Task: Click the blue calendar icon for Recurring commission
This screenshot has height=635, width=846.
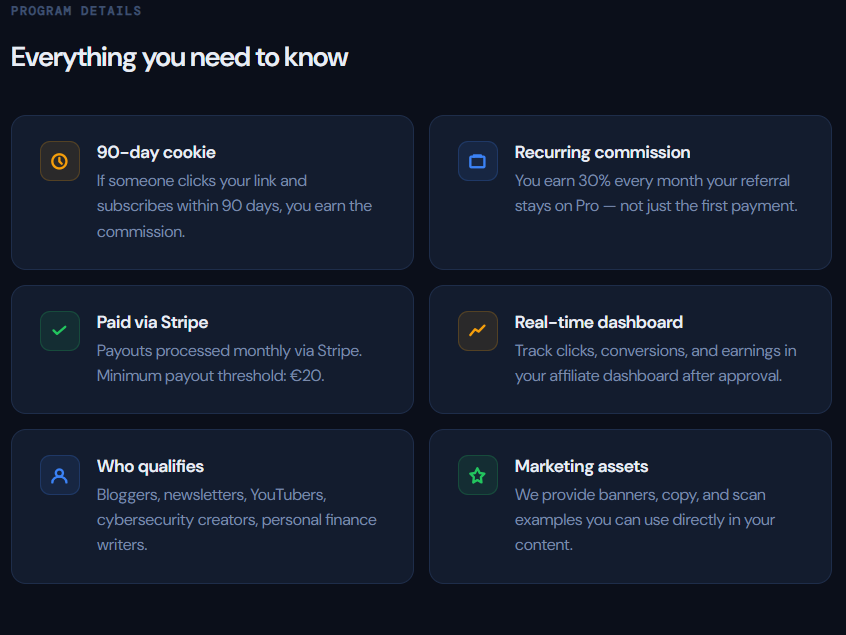Action: [477, 161]
